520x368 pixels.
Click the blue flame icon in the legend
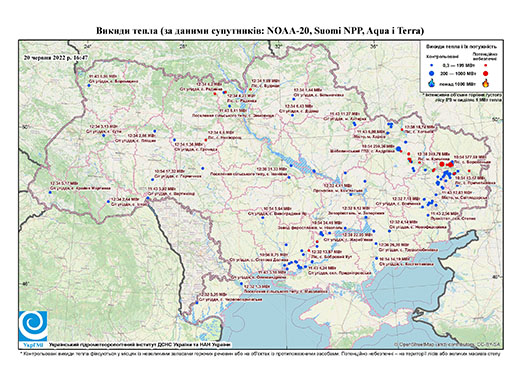coord(432,83)
